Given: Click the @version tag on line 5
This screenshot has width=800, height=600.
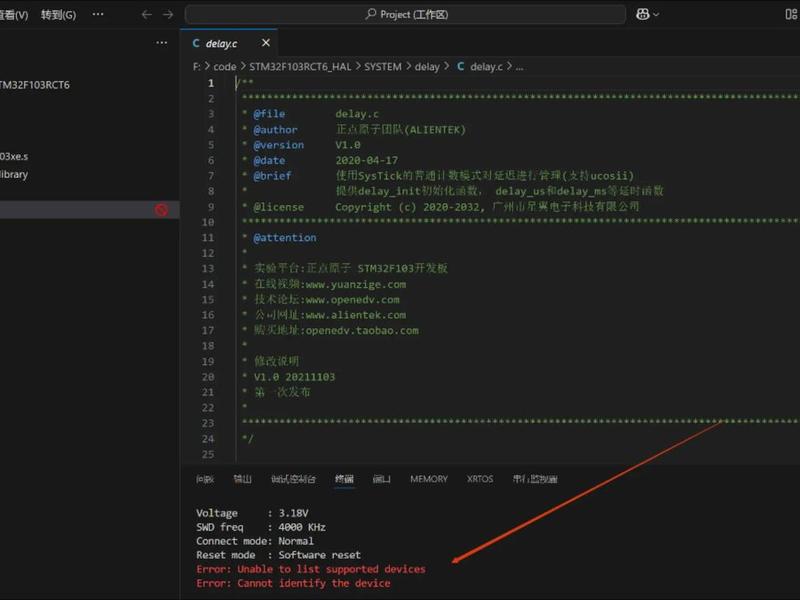Looking at the screenshot, I should coord(279,145).
